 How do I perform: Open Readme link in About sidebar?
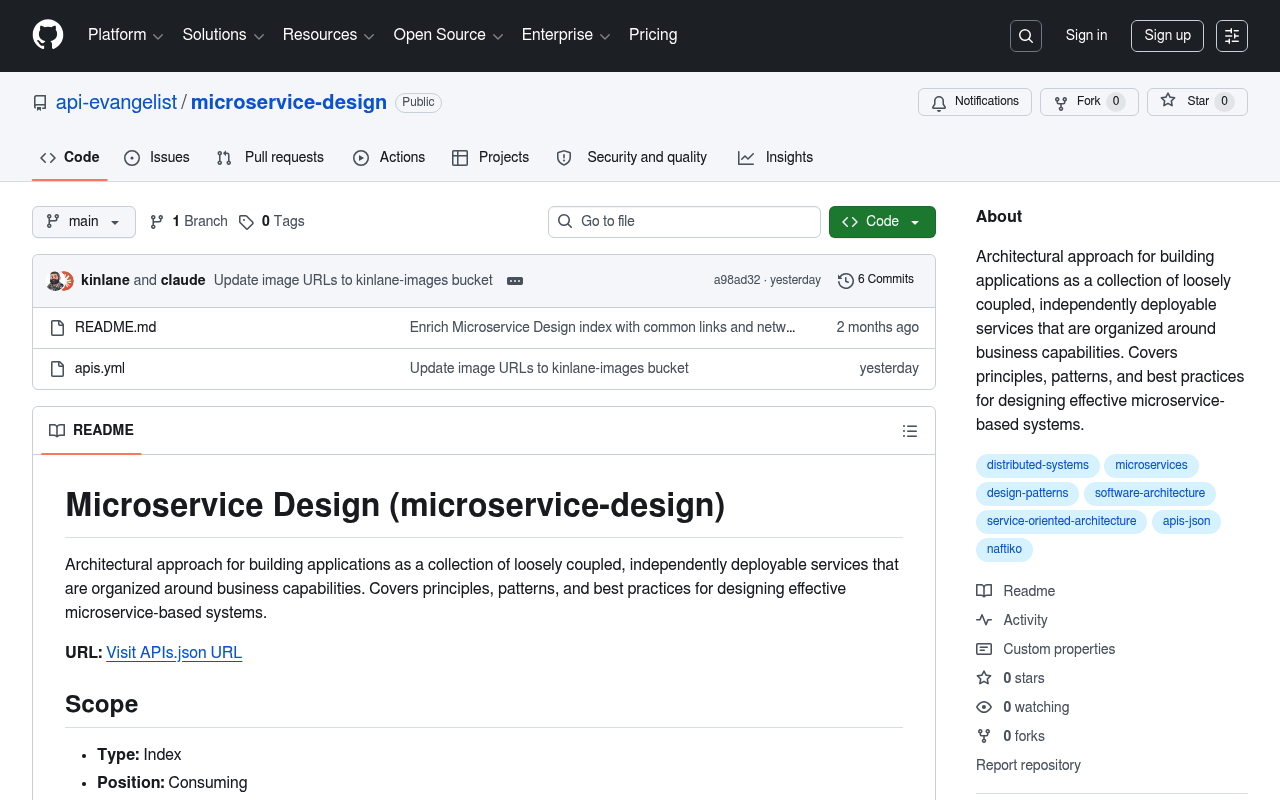[x=1016, y=591]
